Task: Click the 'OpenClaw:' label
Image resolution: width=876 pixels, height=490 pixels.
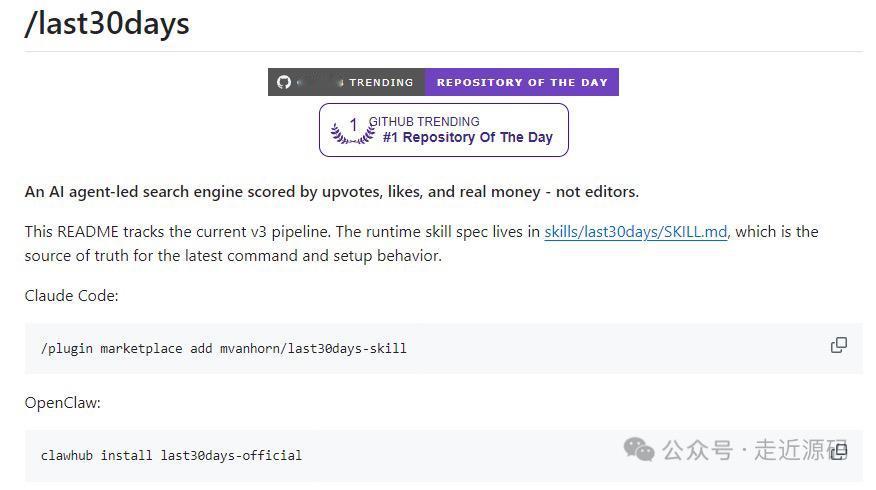Action: [63, 403]
